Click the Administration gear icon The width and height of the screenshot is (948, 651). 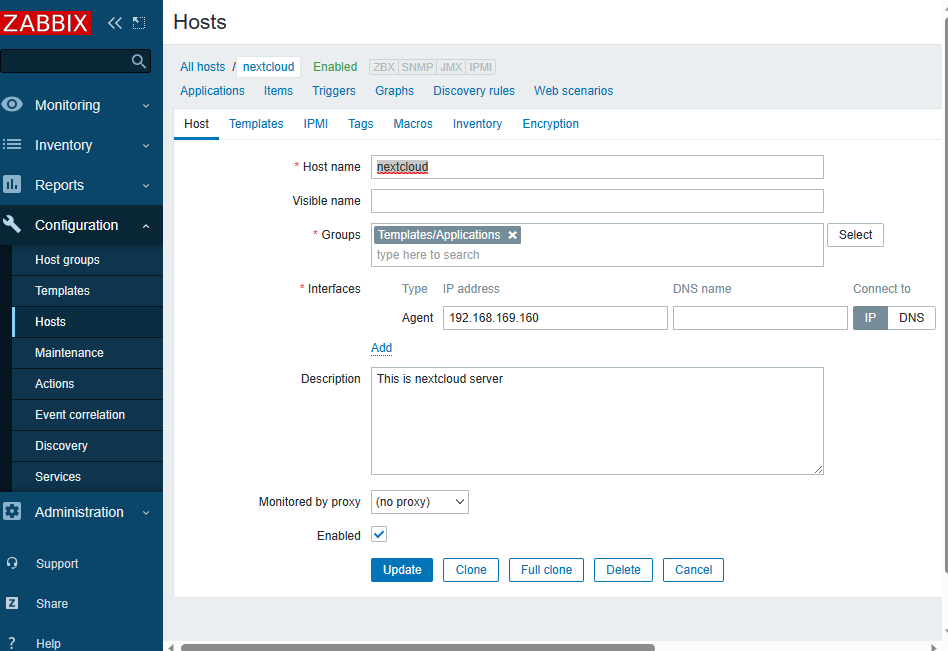pyautogui.click(x=12, y=511)
